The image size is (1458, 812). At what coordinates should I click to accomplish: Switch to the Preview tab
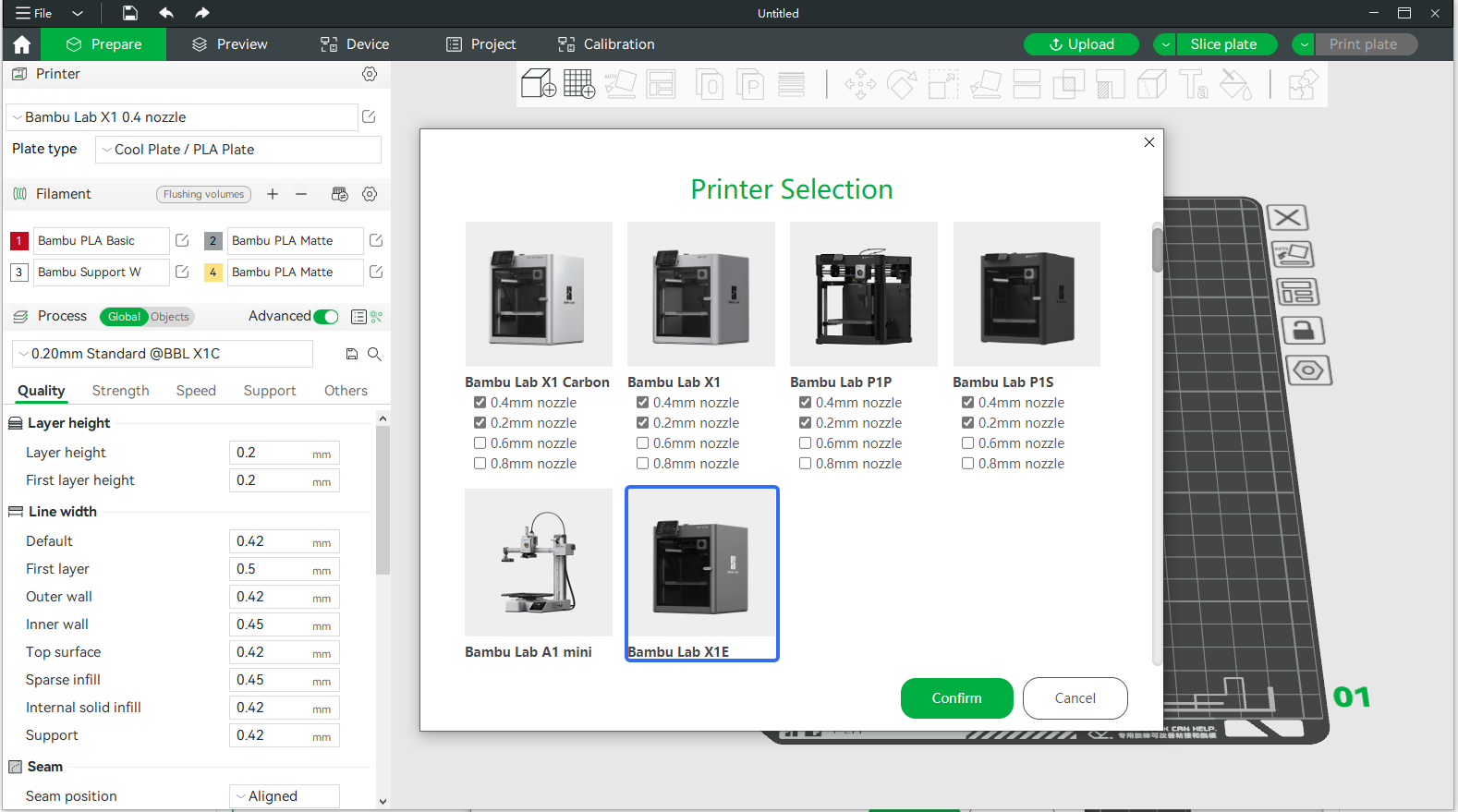tap(230, 44)
